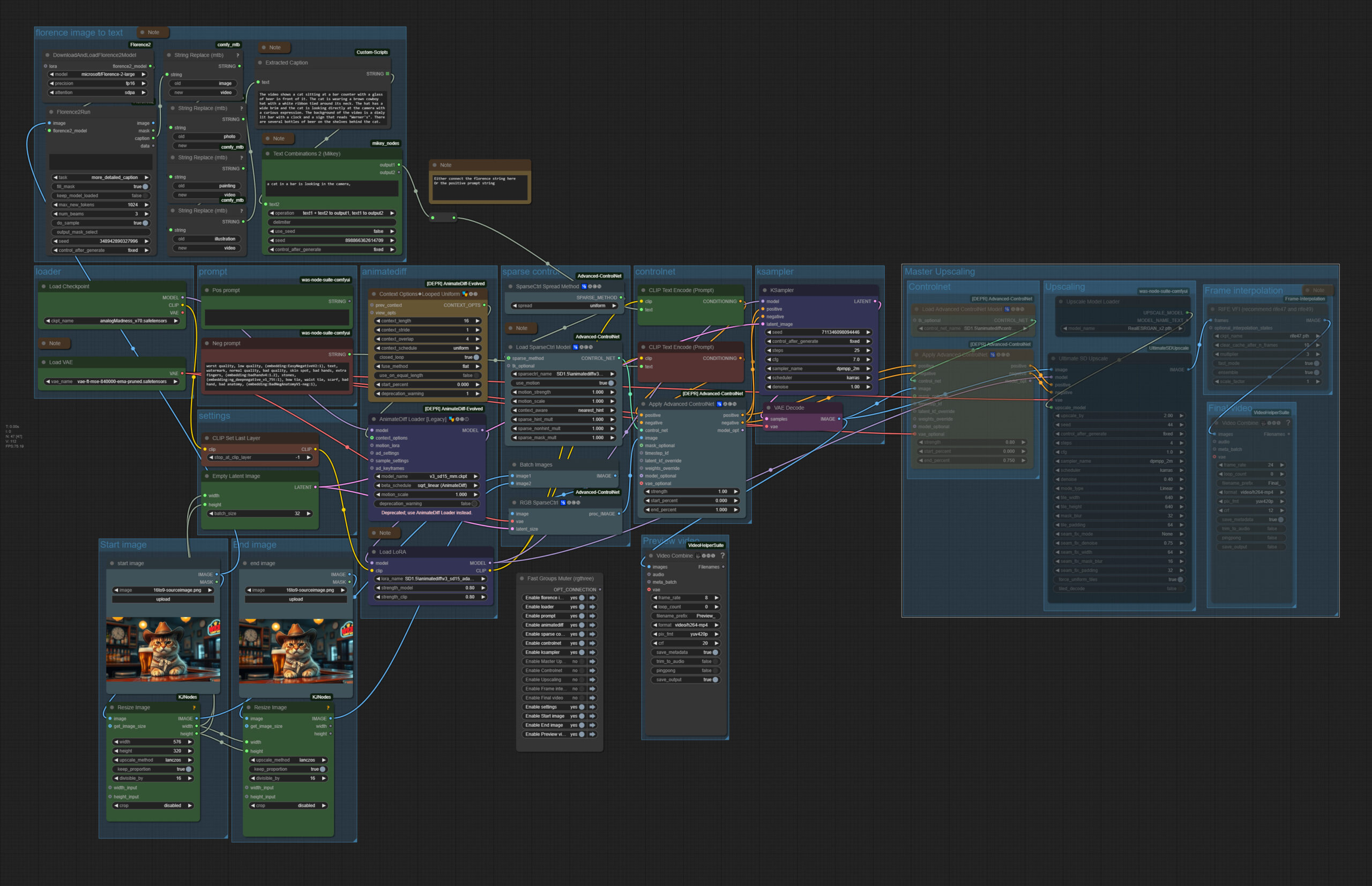The width and height of the screenshot is (1372, 886).
Task: Click help icon on End image Resize Image node
Action: [328, 708]
